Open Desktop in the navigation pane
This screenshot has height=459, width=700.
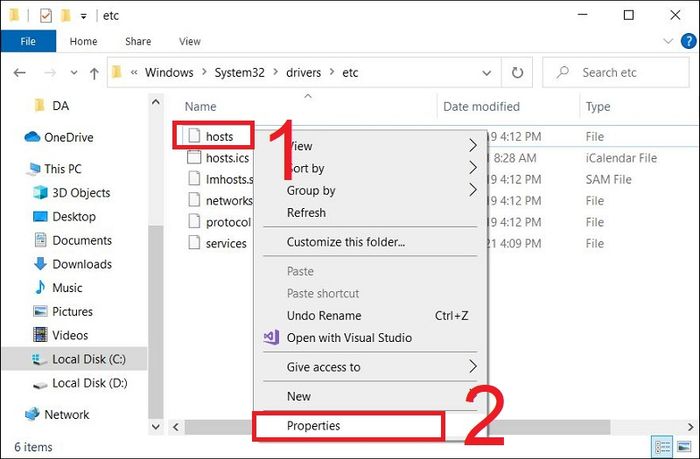74,217
